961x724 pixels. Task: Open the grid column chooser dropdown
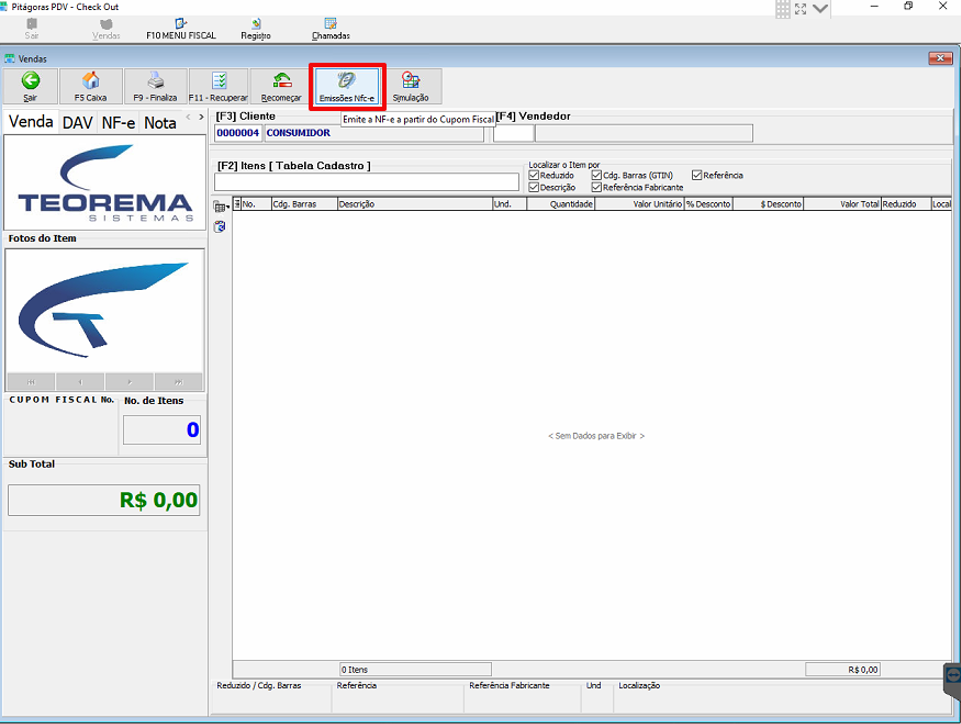(x=221, y=207)
